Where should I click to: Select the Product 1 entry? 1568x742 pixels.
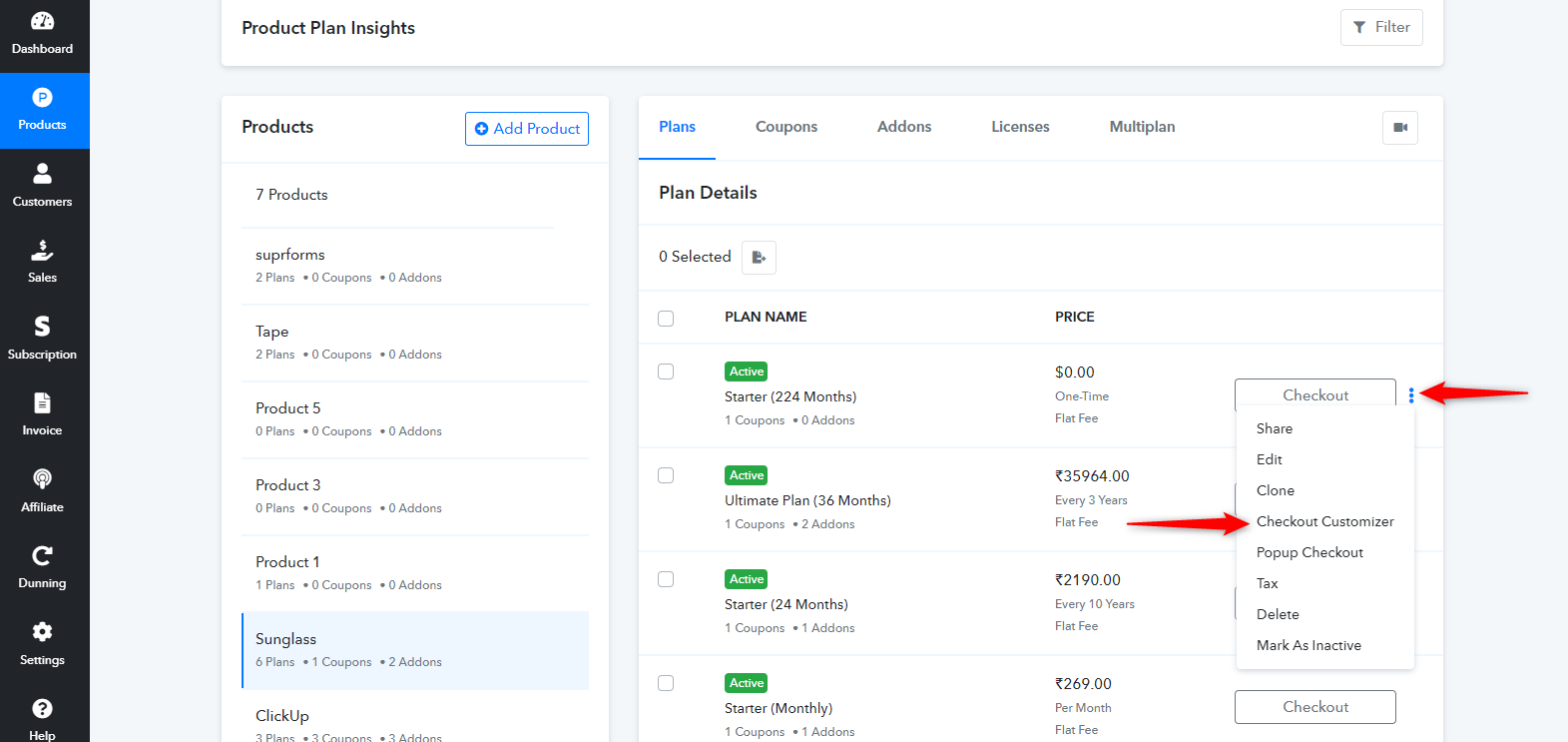(x=415, y=573)
